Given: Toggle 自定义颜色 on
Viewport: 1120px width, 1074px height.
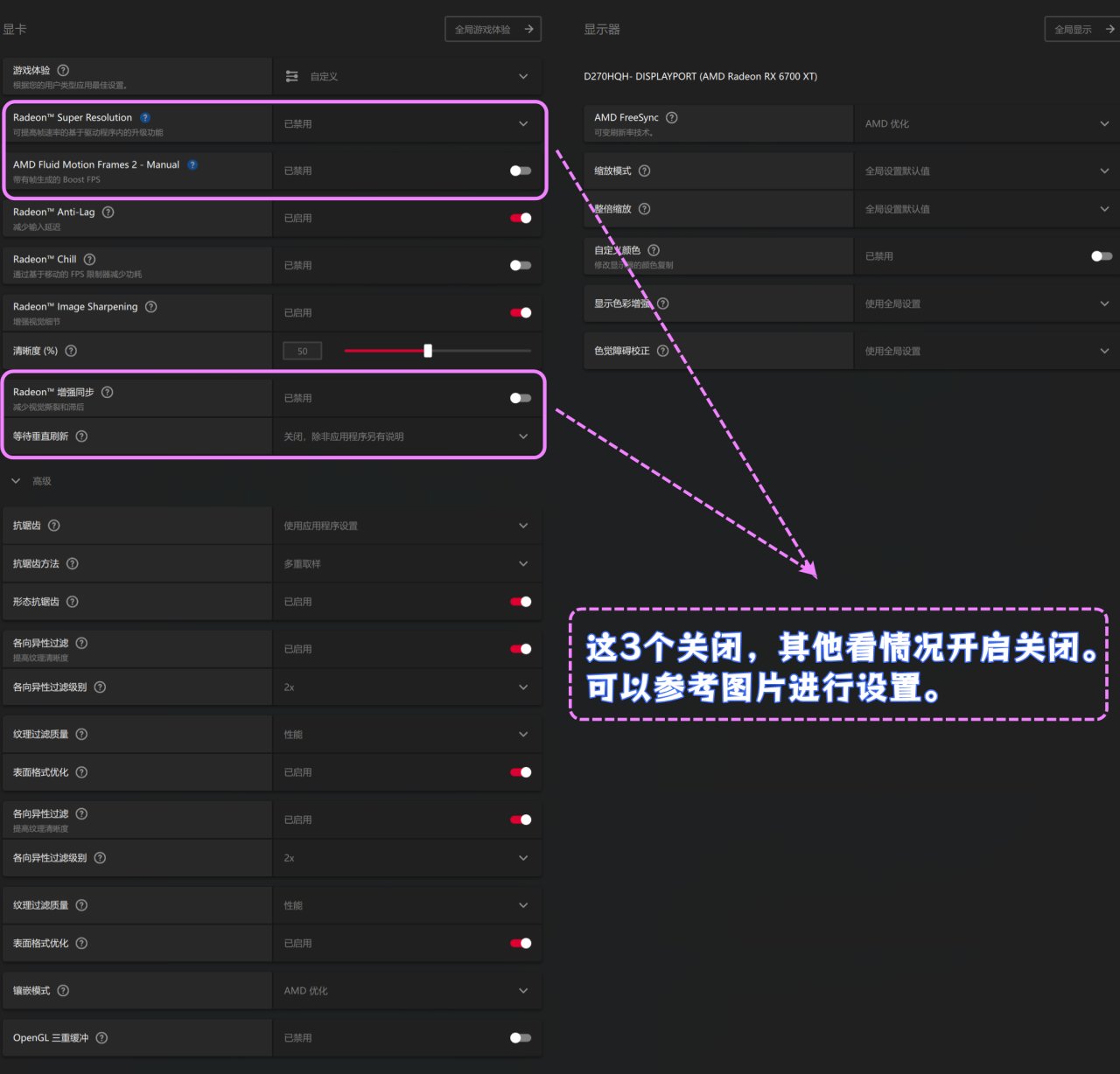Looking at the screenshot, I should click(1102, 256).
